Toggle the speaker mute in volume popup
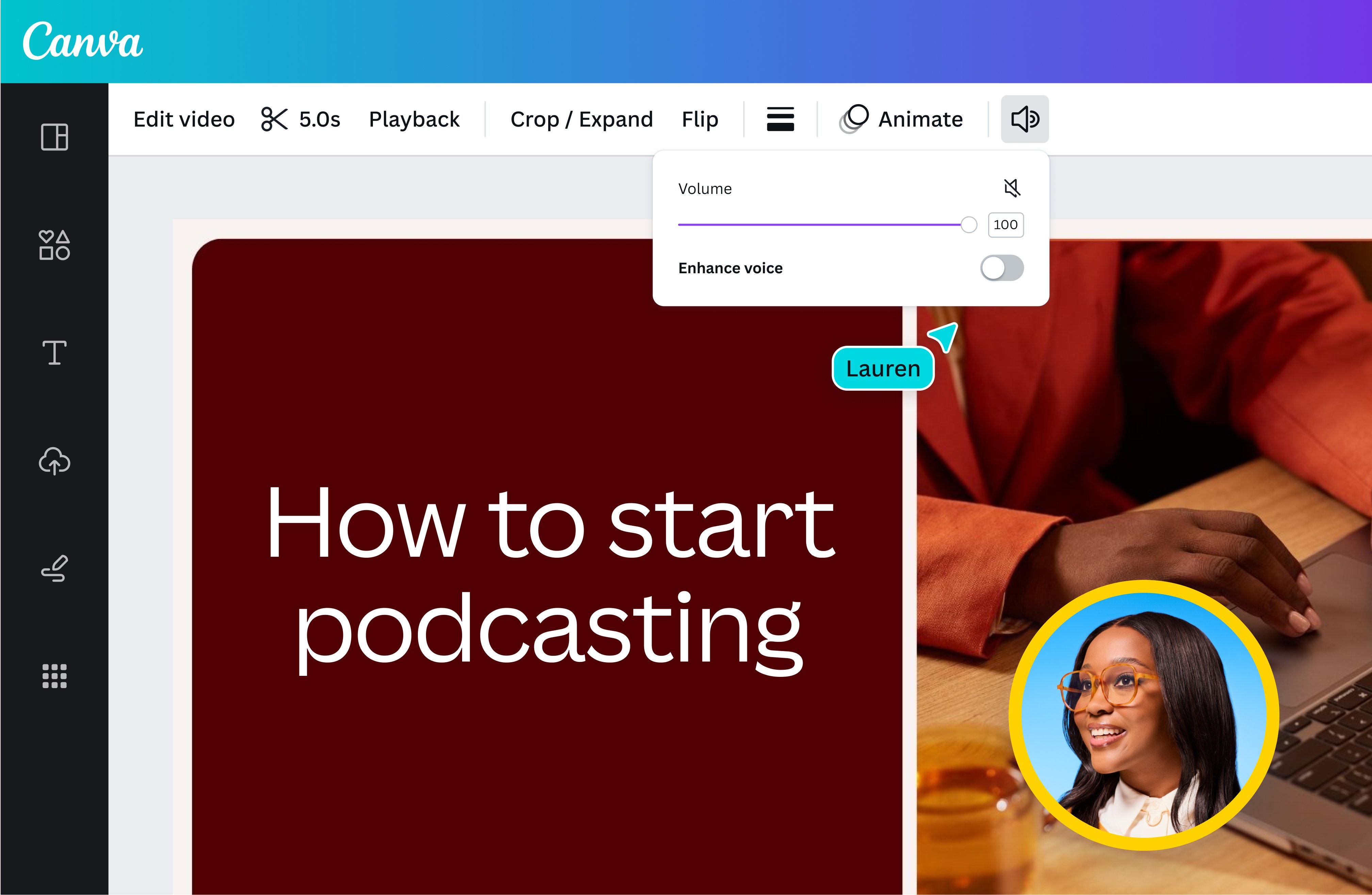Image resolution: width=1372 pixels, height=895 pixels. [x=1012, y=188]
